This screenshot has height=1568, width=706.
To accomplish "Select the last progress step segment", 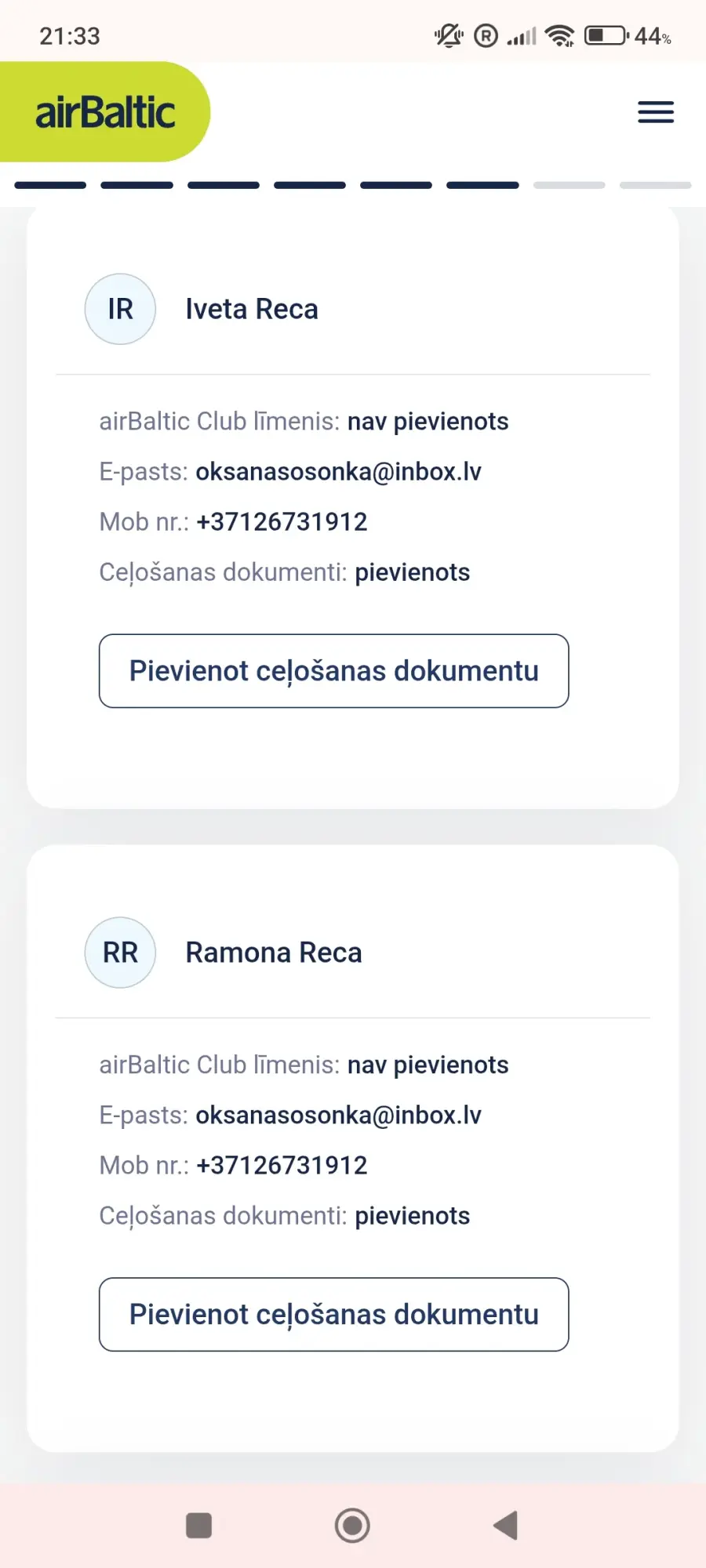I will tap(655, 185).
